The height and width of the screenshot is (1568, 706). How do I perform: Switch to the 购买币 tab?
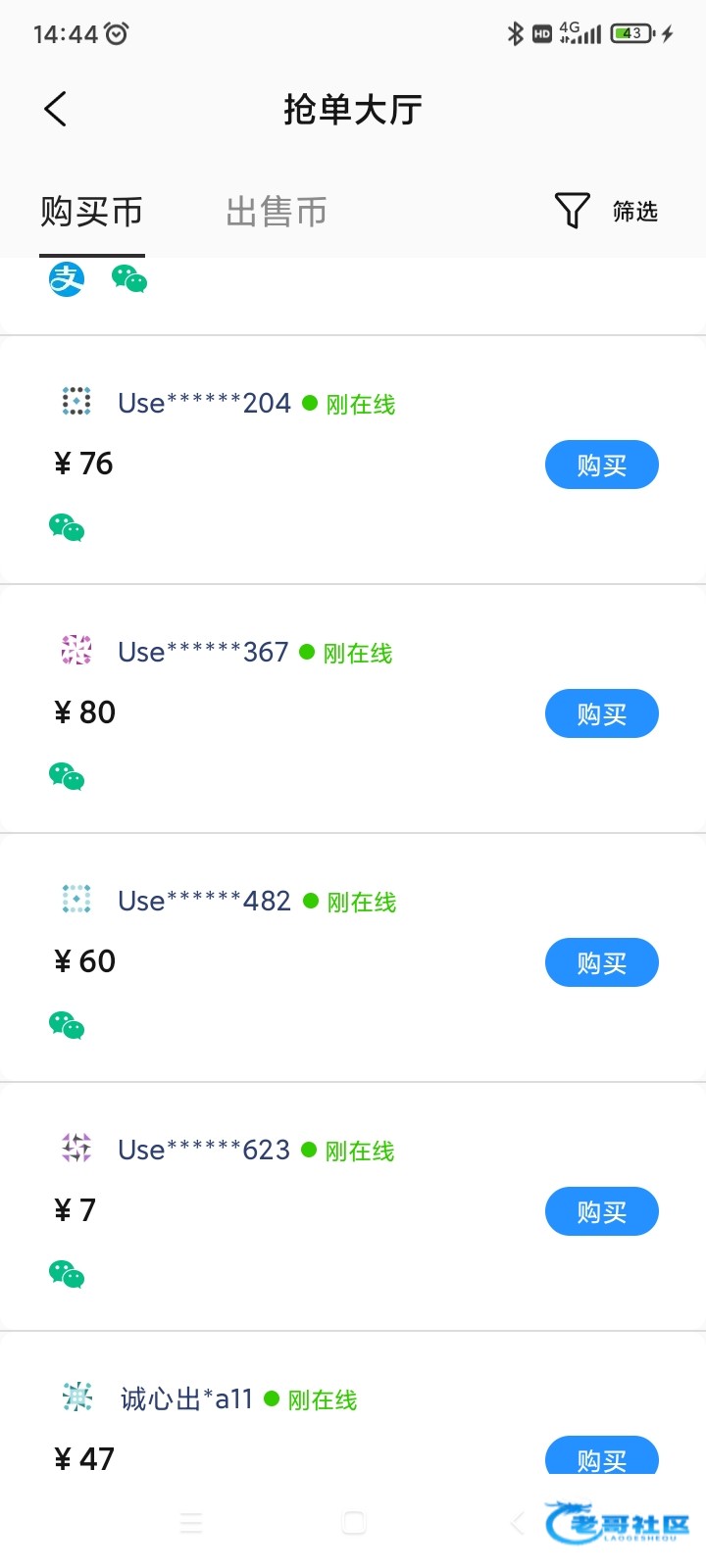[92, 212]
